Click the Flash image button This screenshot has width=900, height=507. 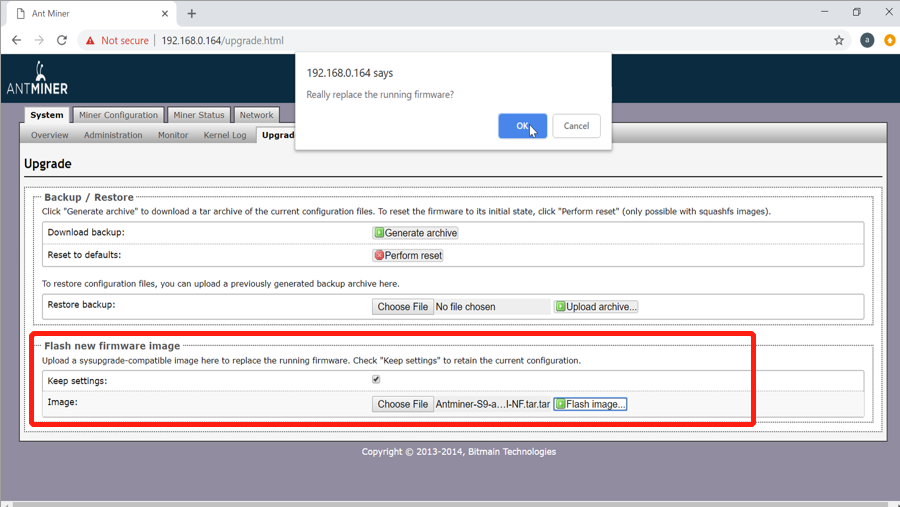[590, 404]
